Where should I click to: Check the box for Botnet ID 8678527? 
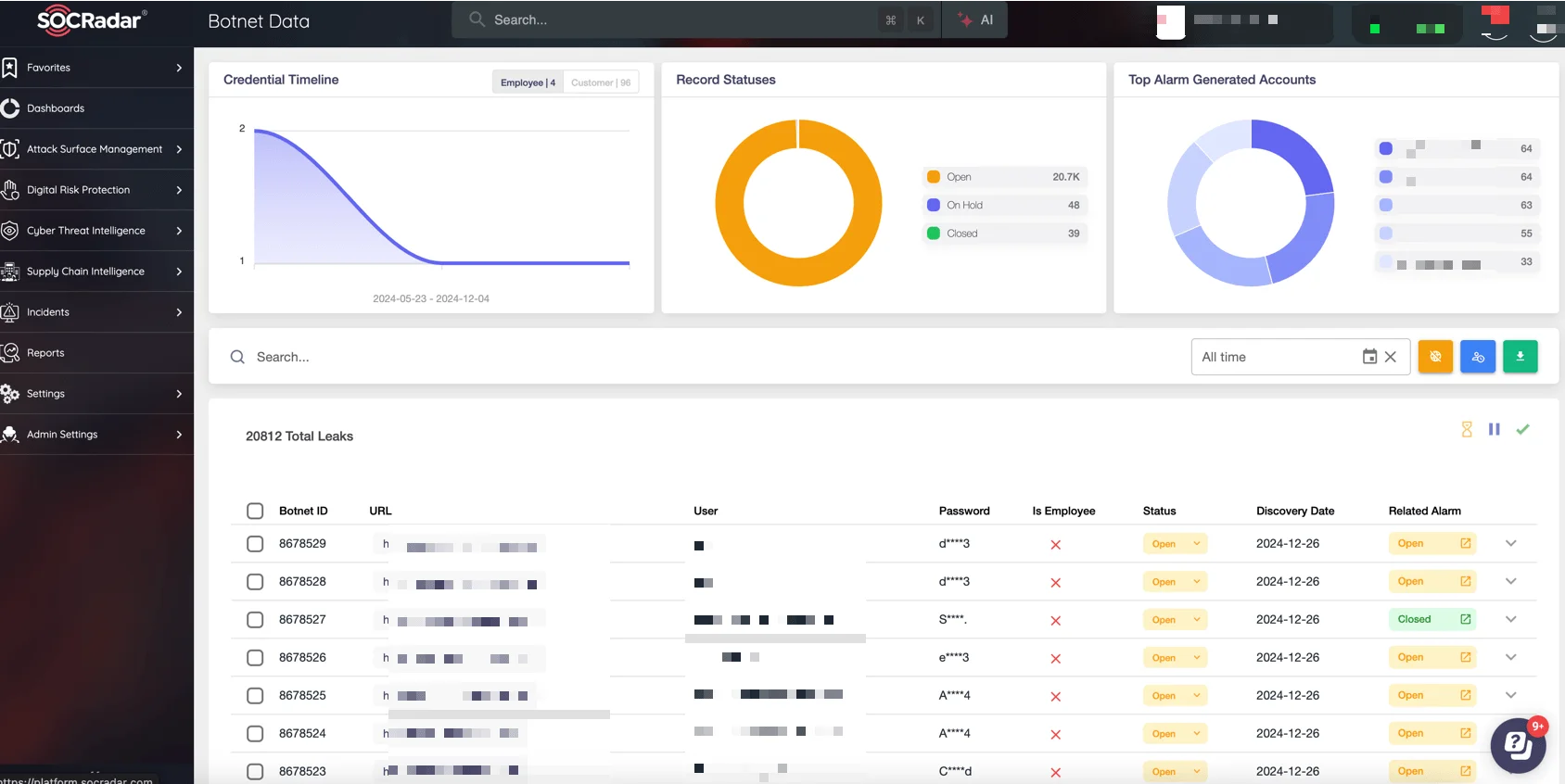[255, 620]
